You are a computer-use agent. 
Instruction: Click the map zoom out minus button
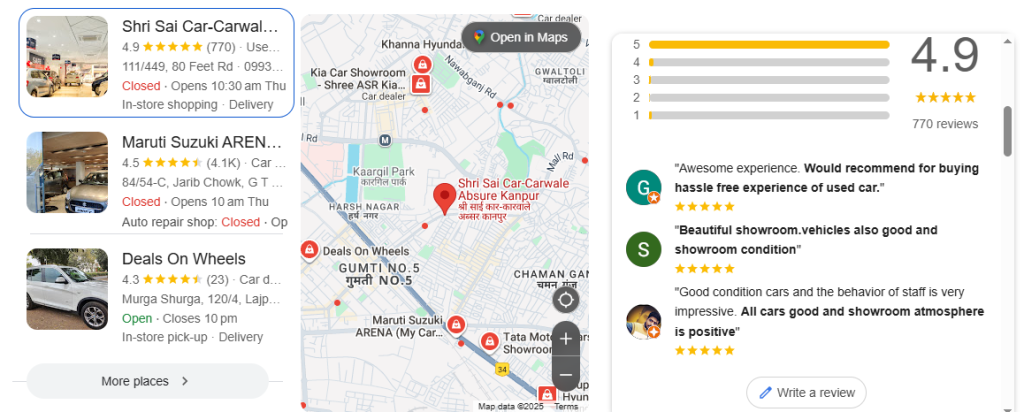566,375
